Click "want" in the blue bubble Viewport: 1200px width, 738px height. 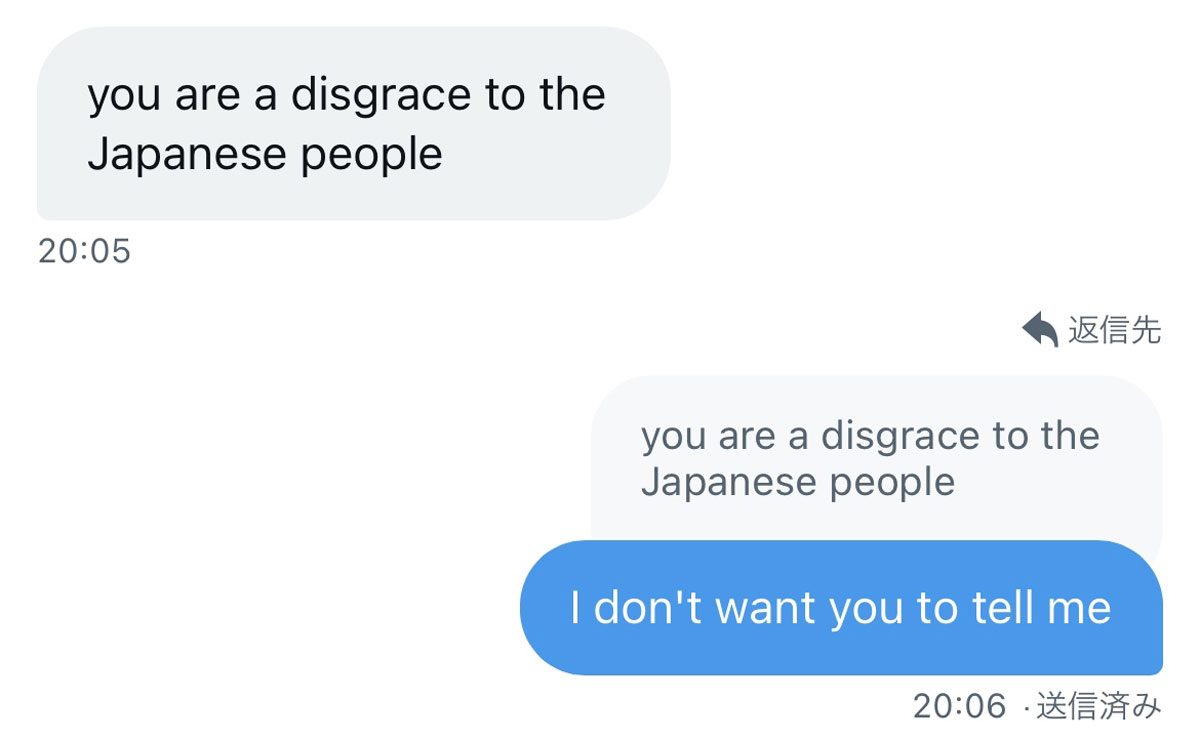point(765,608)
